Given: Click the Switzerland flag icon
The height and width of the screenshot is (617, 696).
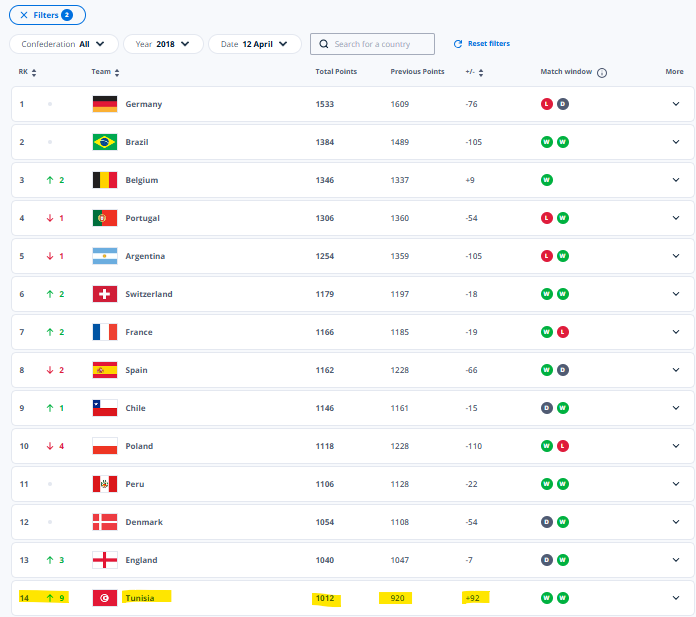Looking at the screenshot, I should pos(105,294).
